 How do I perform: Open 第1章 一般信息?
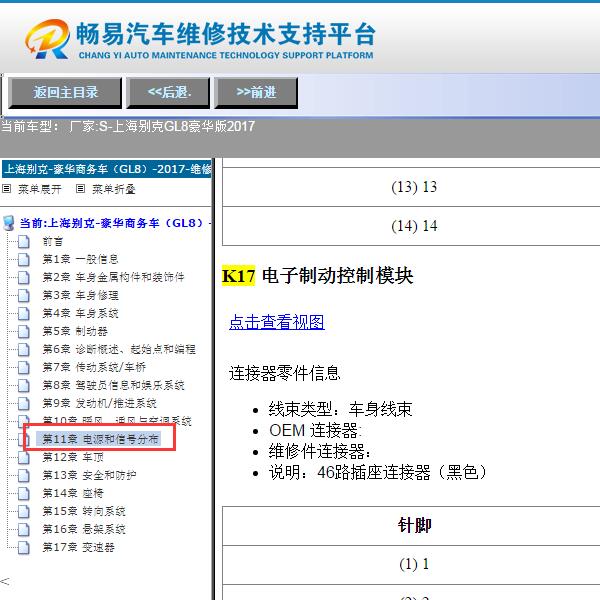[80, 259]
